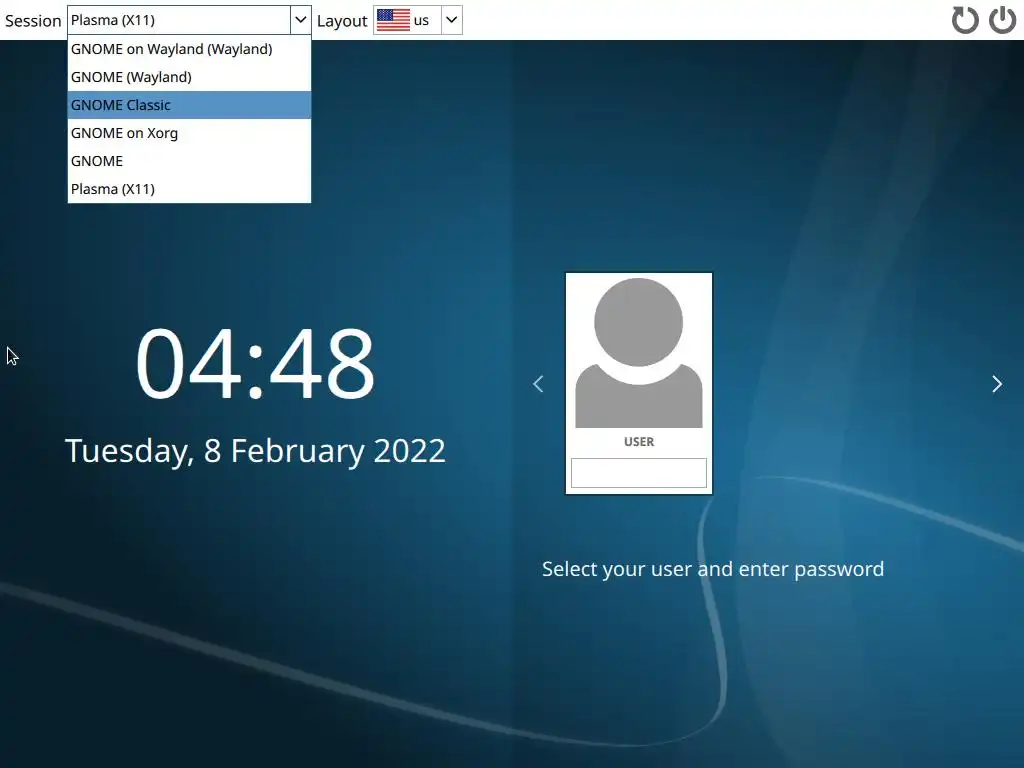The height and width of the screenshot is (768, 1024).
Task: Pick GNOME on Xorg from the list
Action: 189,133
